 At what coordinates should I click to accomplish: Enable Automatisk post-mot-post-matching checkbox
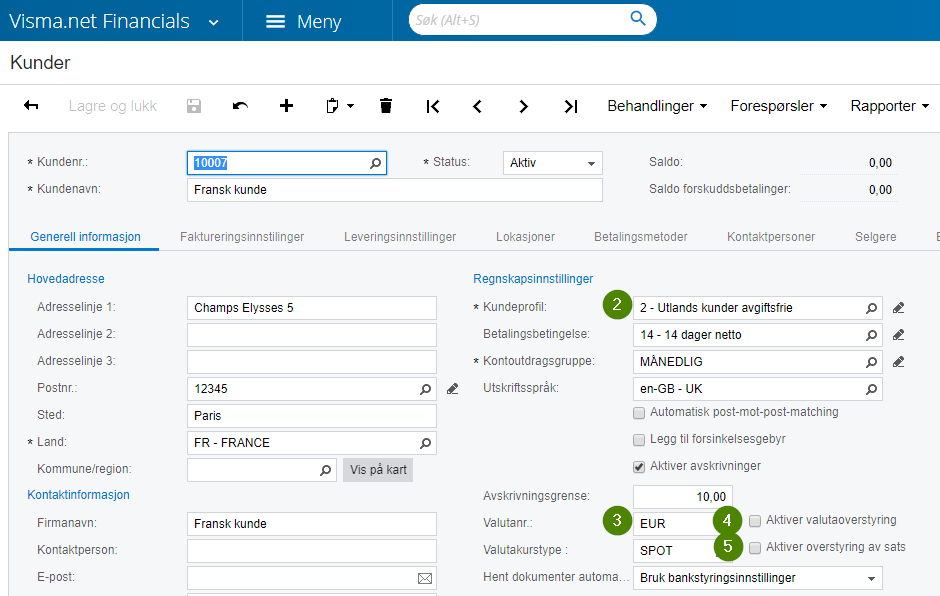pos(640,412)
